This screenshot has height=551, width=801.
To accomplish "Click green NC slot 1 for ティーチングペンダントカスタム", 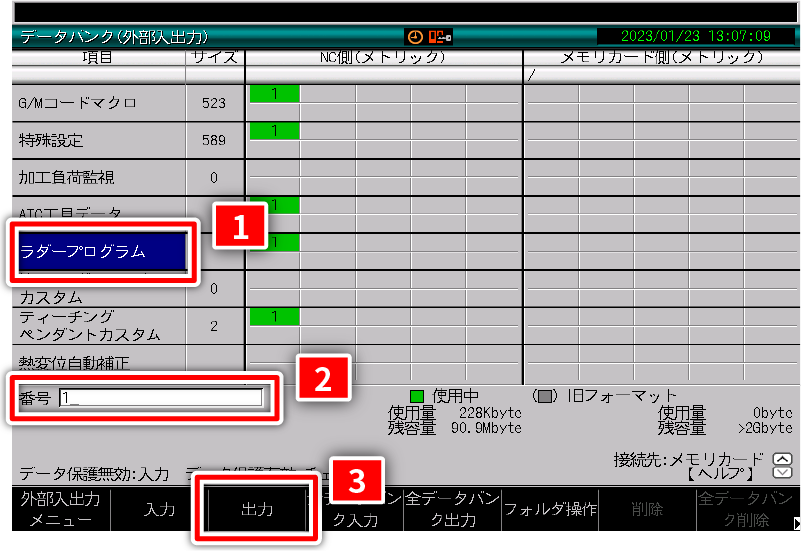I will 274,317.
